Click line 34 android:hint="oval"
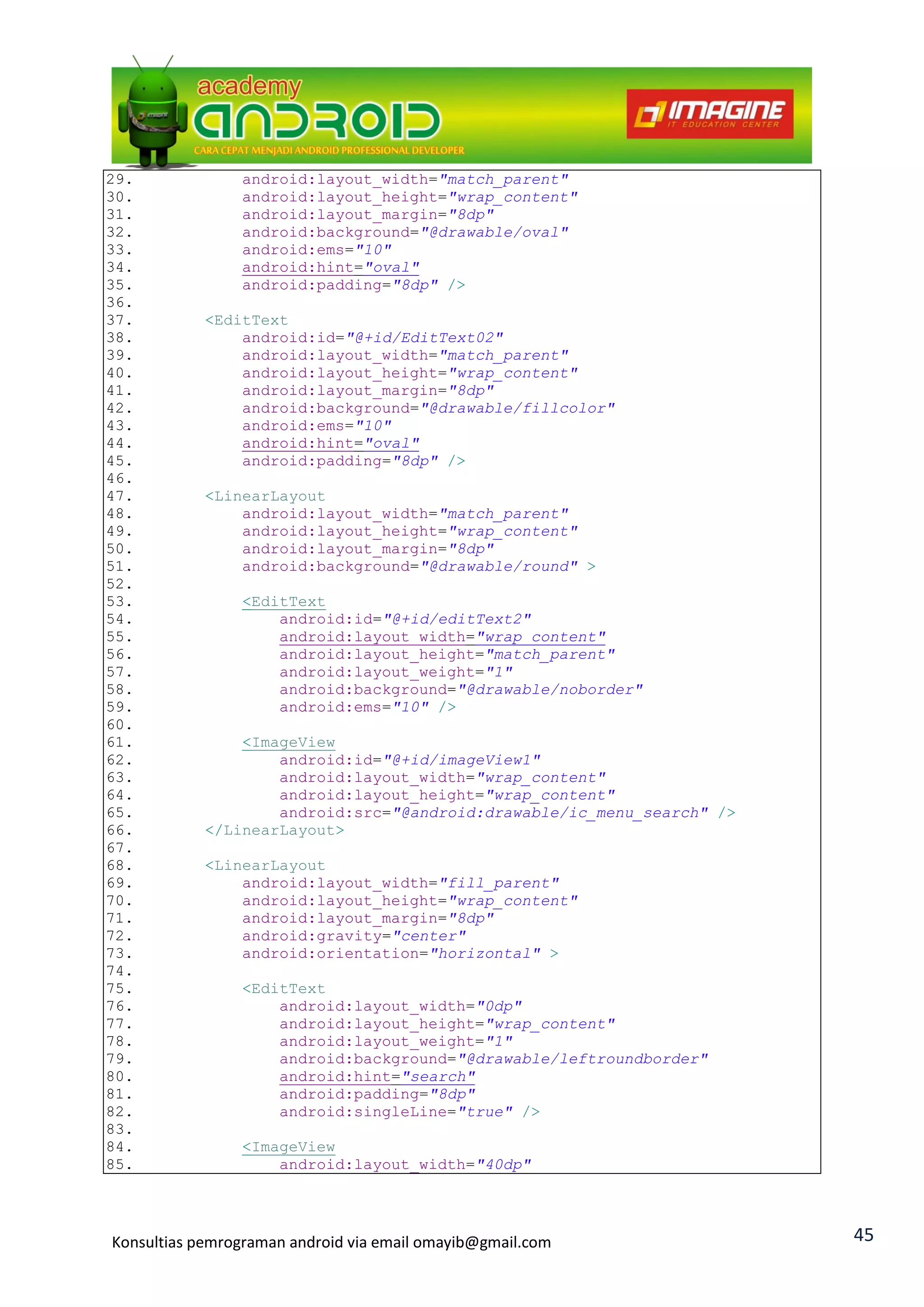Viewport: 924px width, 1307px height. (331, 268)
